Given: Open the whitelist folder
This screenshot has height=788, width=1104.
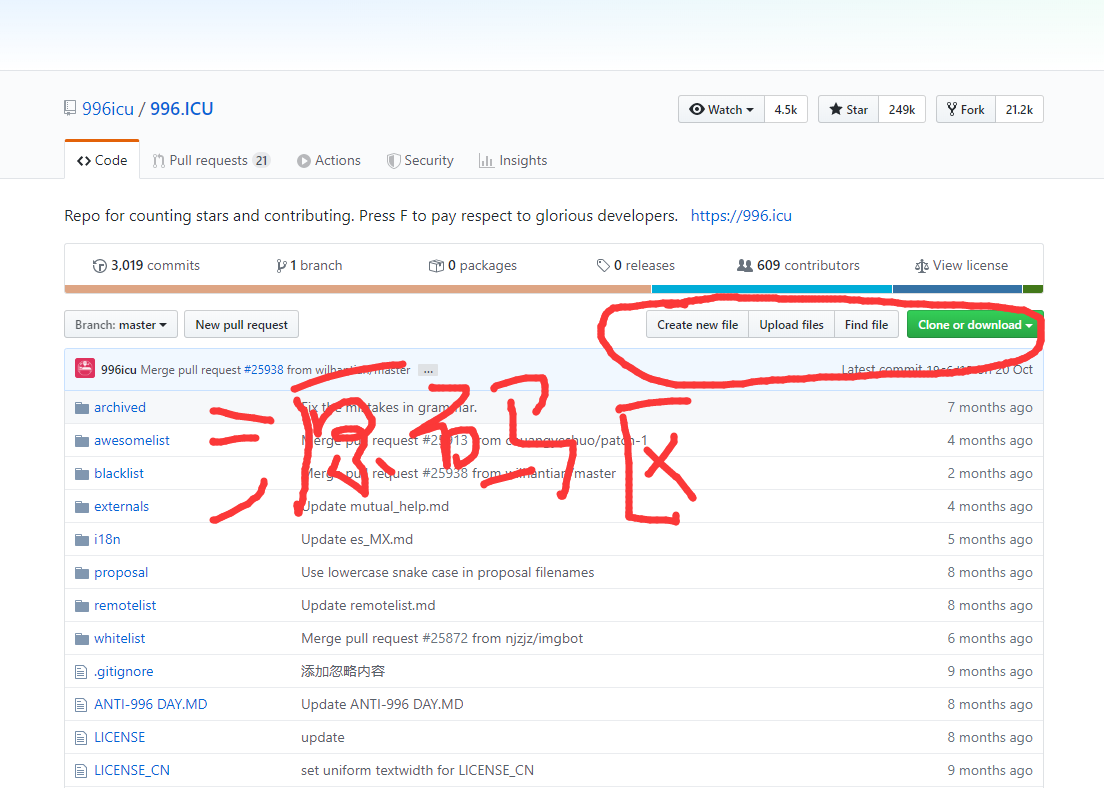Looking at the screenshot, I should (120, 639).
